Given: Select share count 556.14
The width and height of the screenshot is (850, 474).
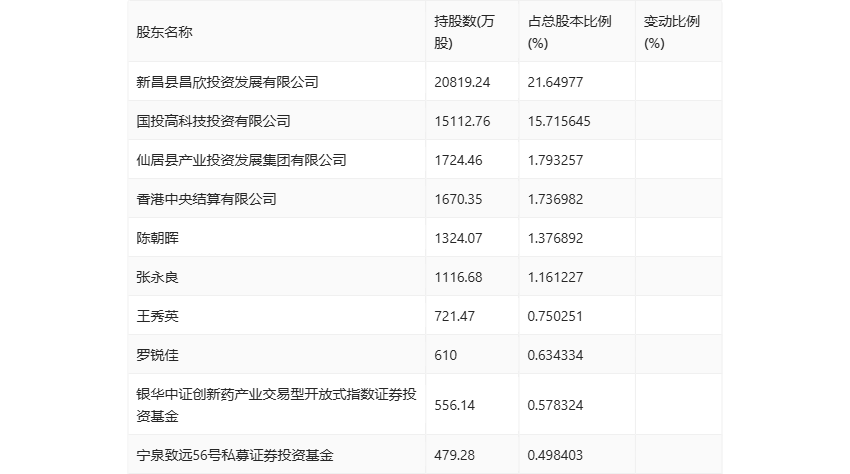Looking at the screenshot, I should click(x=454, y=405).
